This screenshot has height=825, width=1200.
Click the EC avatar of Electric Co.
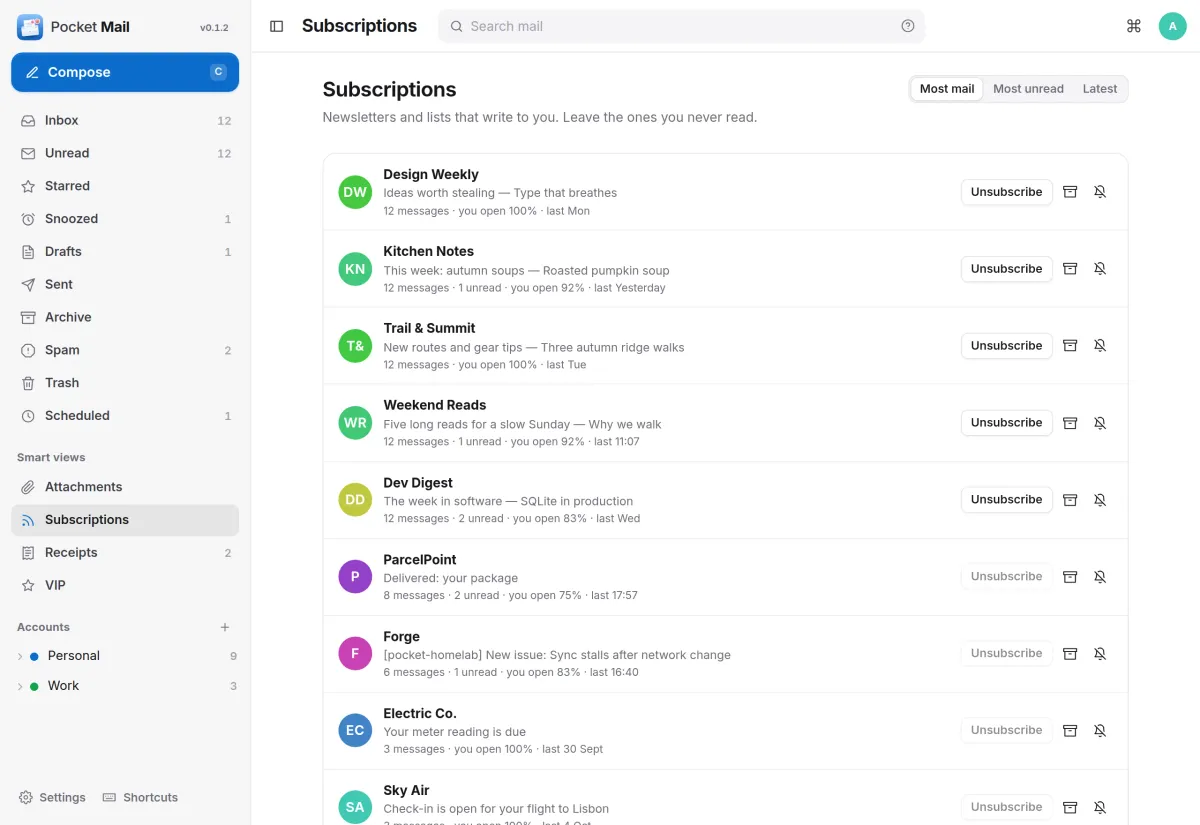(x=355, y=731)
